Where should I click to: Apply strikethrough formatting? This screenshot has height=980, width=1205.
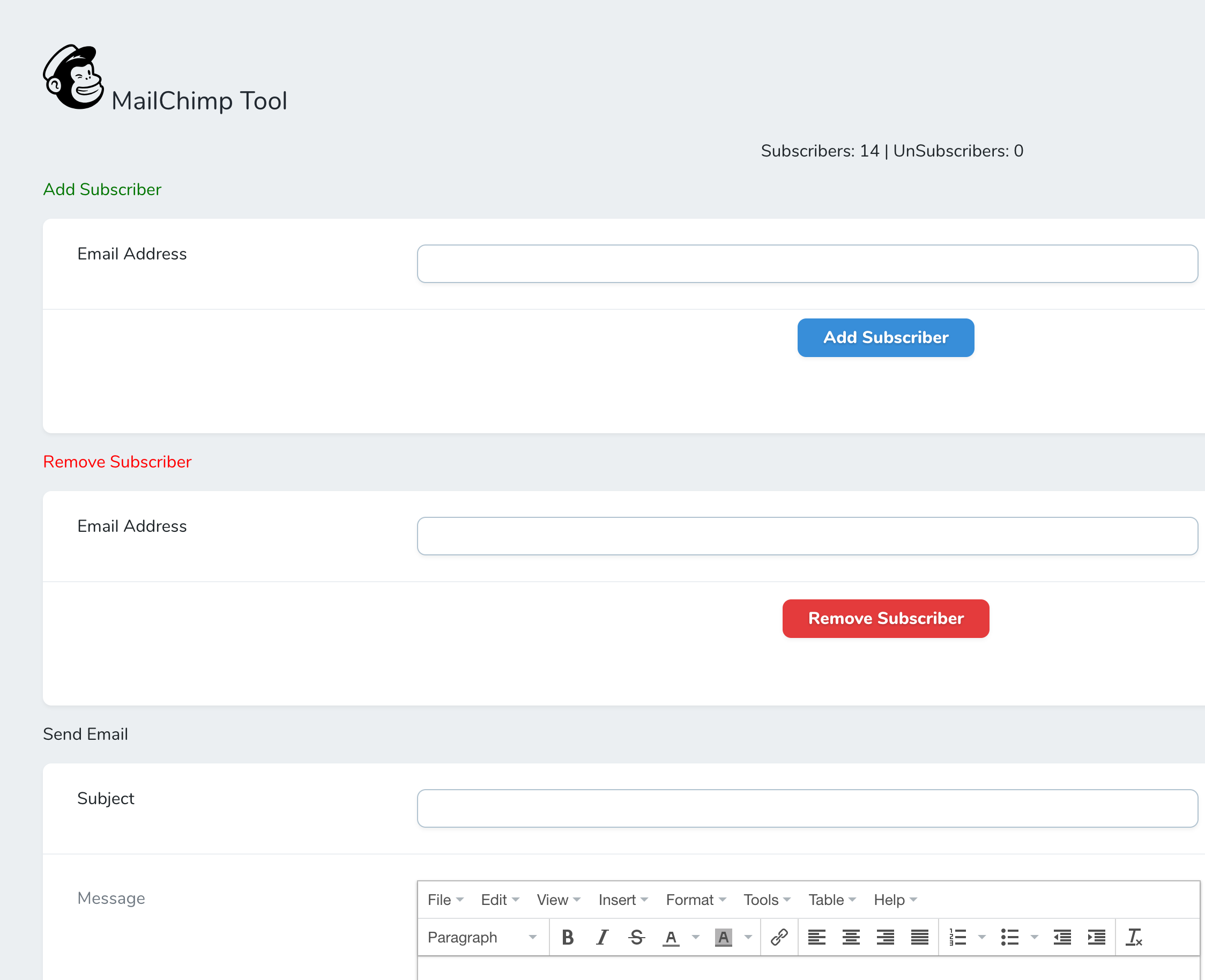coord(637,938)
